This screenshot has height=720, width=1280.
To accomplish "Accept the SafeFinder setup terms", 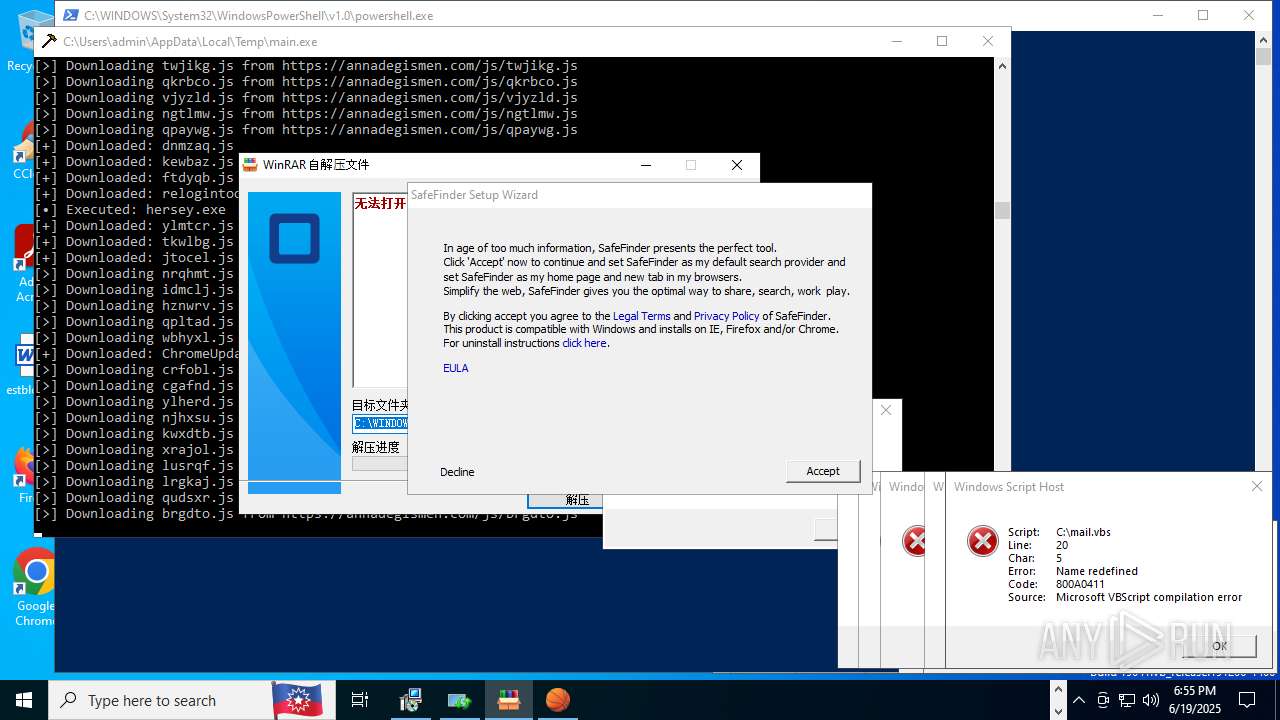I will coord(823,471).
